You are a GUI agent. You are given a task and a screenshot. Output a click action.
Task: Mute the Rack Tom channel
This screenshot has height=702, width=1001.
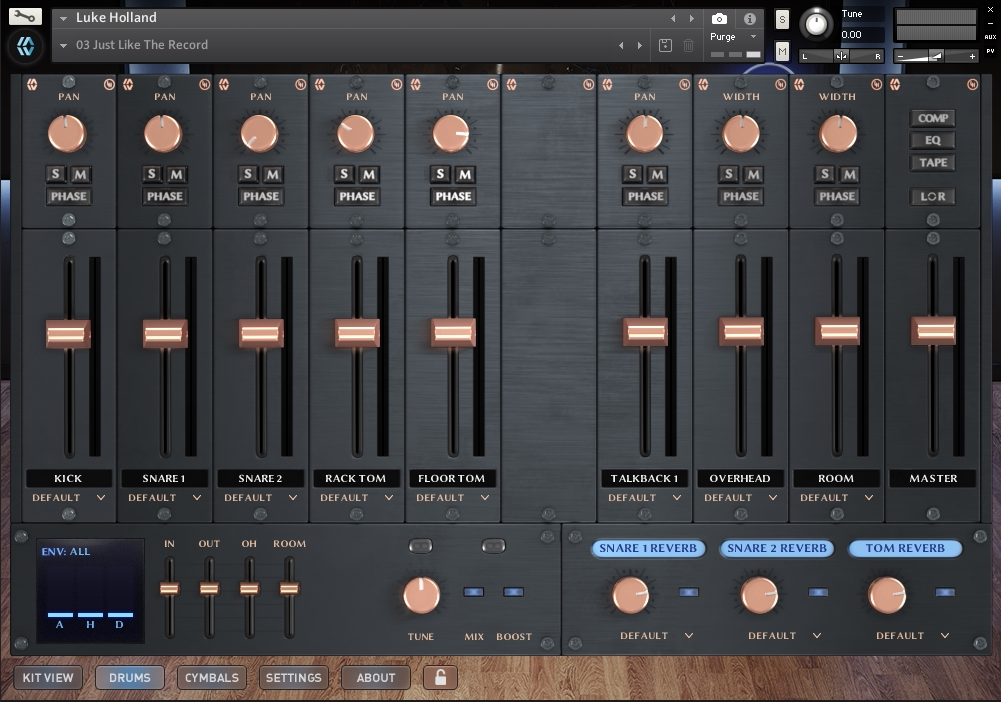(369, 174)
